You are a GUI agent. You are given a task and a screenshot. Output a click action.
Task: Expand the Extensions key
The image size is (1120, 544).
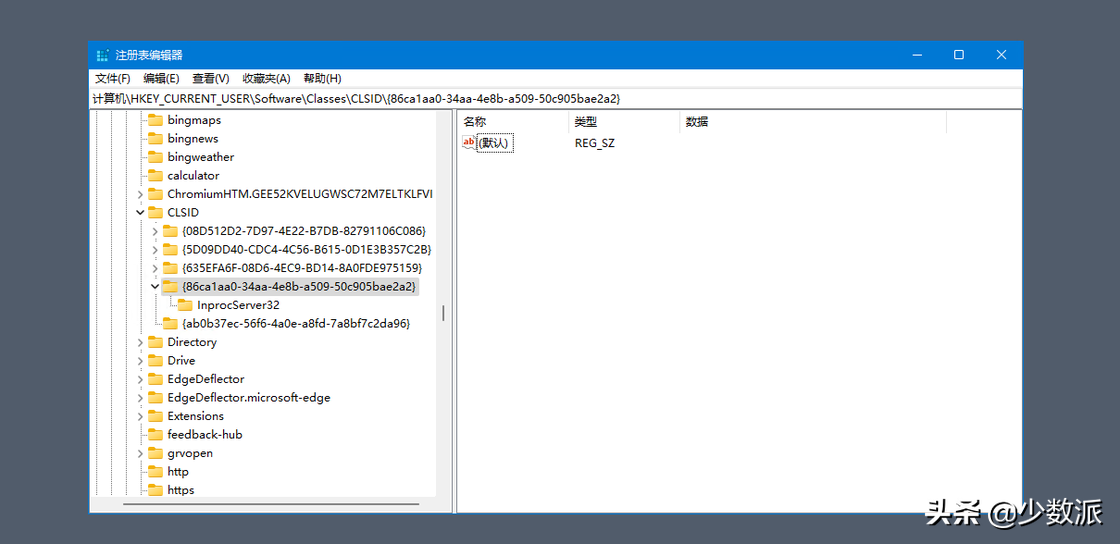click(140, 416)
